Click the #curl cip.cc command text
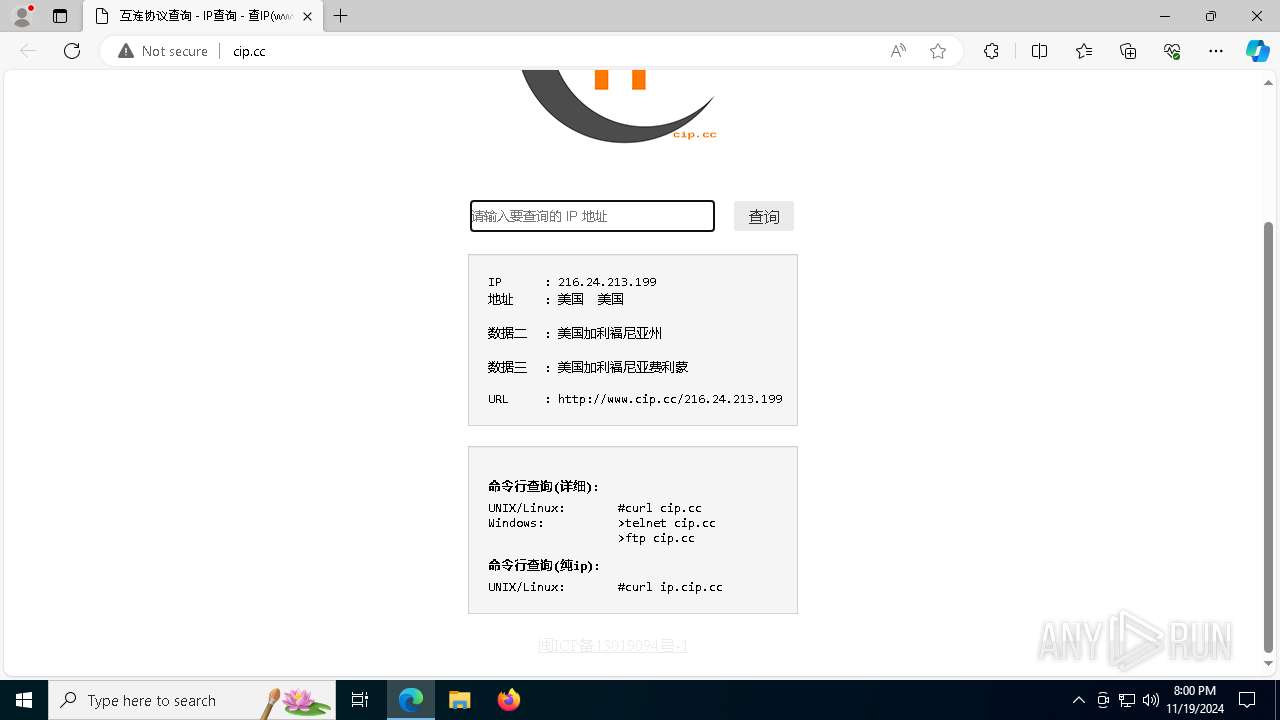The height and width of the screenshot is (720, 1280). click(x=660, y=508)
